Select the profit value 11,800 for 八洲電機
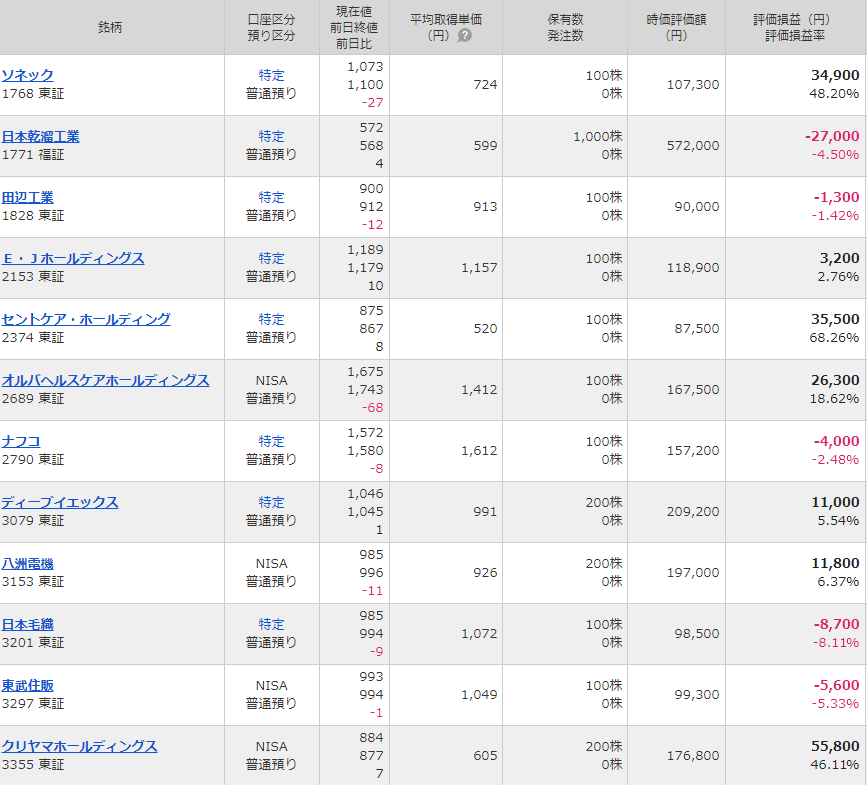The height and width of the screenshot is (785, 867). coord(835,563)
